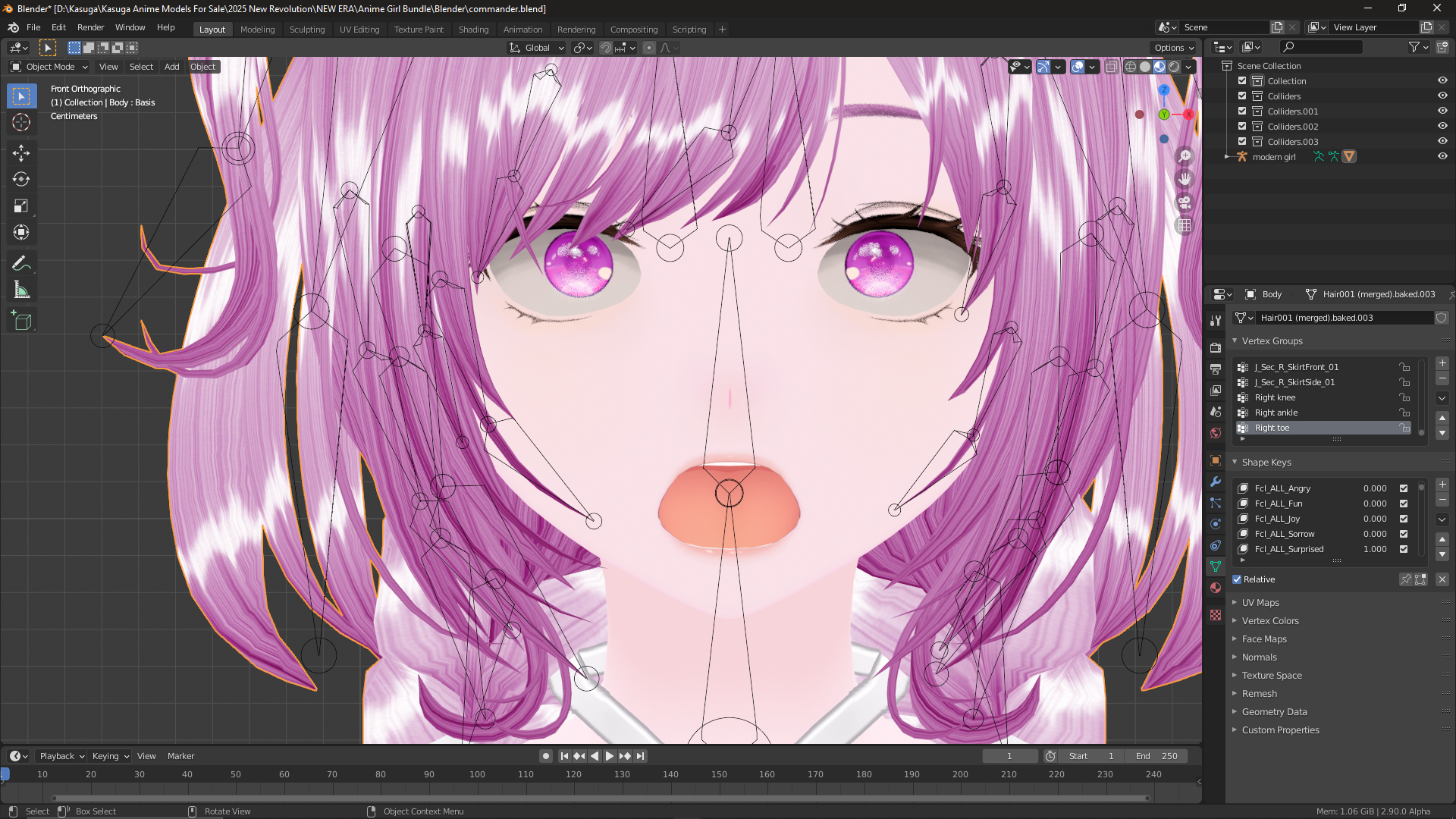Open the Object Mode dropdown
This screenshot has width=1456, height=819.
(x=50, y=67)
